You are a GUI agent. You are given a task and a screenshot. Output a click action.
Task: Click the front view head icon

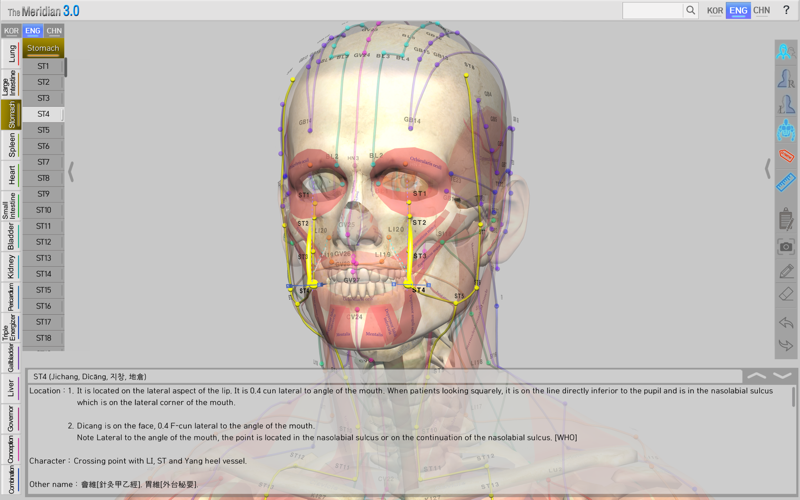[786, 52]
